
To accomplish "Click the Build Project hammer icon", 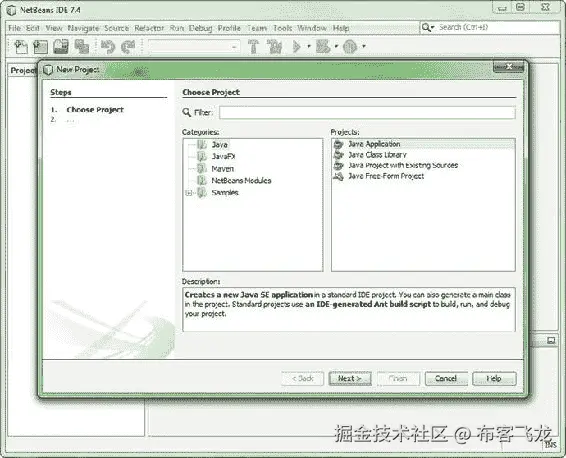I will 253,47.
